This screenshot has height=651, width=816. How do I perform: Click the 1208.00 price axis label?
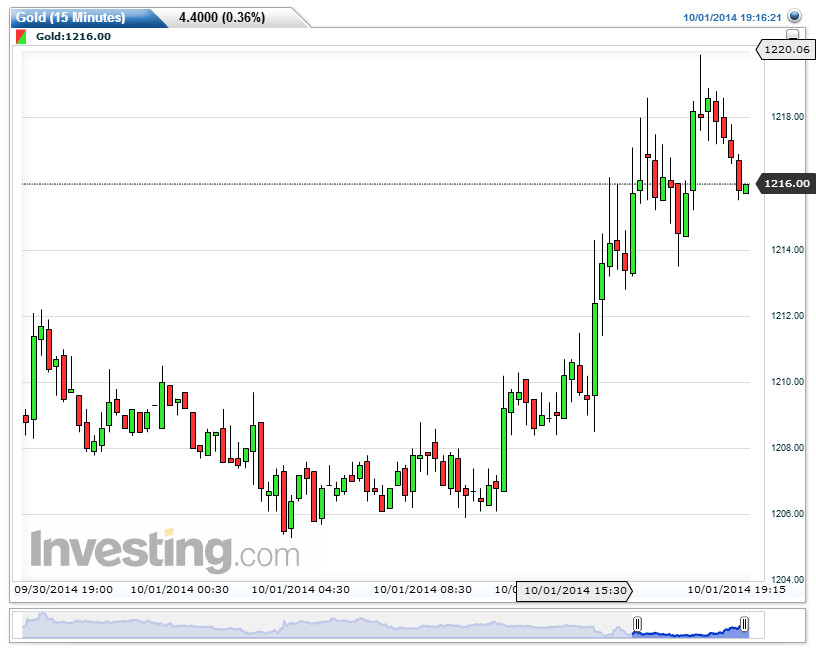pos(787,448)
